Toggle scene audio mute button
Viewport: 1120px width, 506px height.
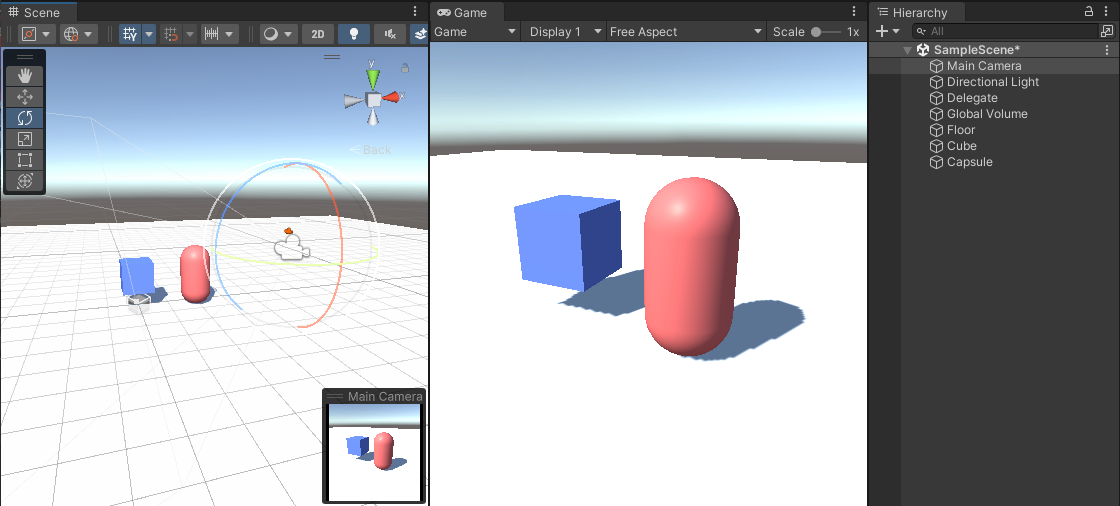pyautogui.click(x=390, y=34)
